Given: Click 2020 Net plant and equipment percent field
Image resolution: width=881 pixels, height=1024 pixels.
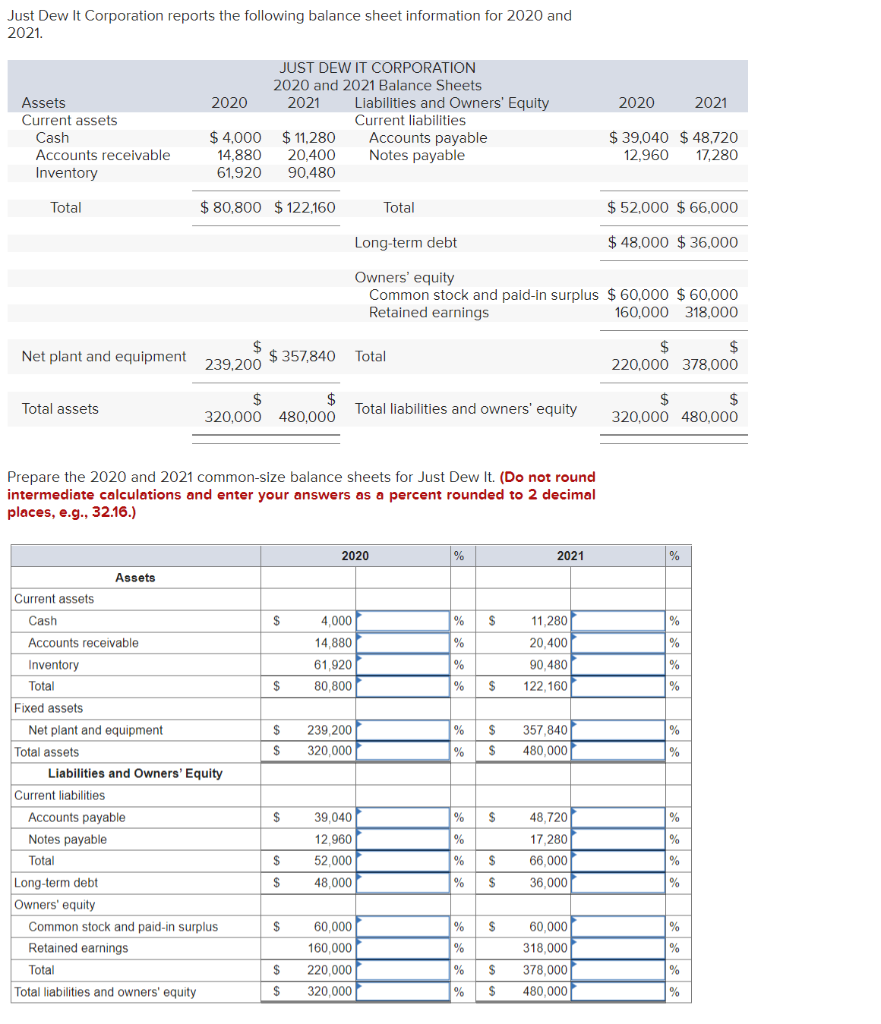Looking at the screenshot, I should tap(403, 730).
